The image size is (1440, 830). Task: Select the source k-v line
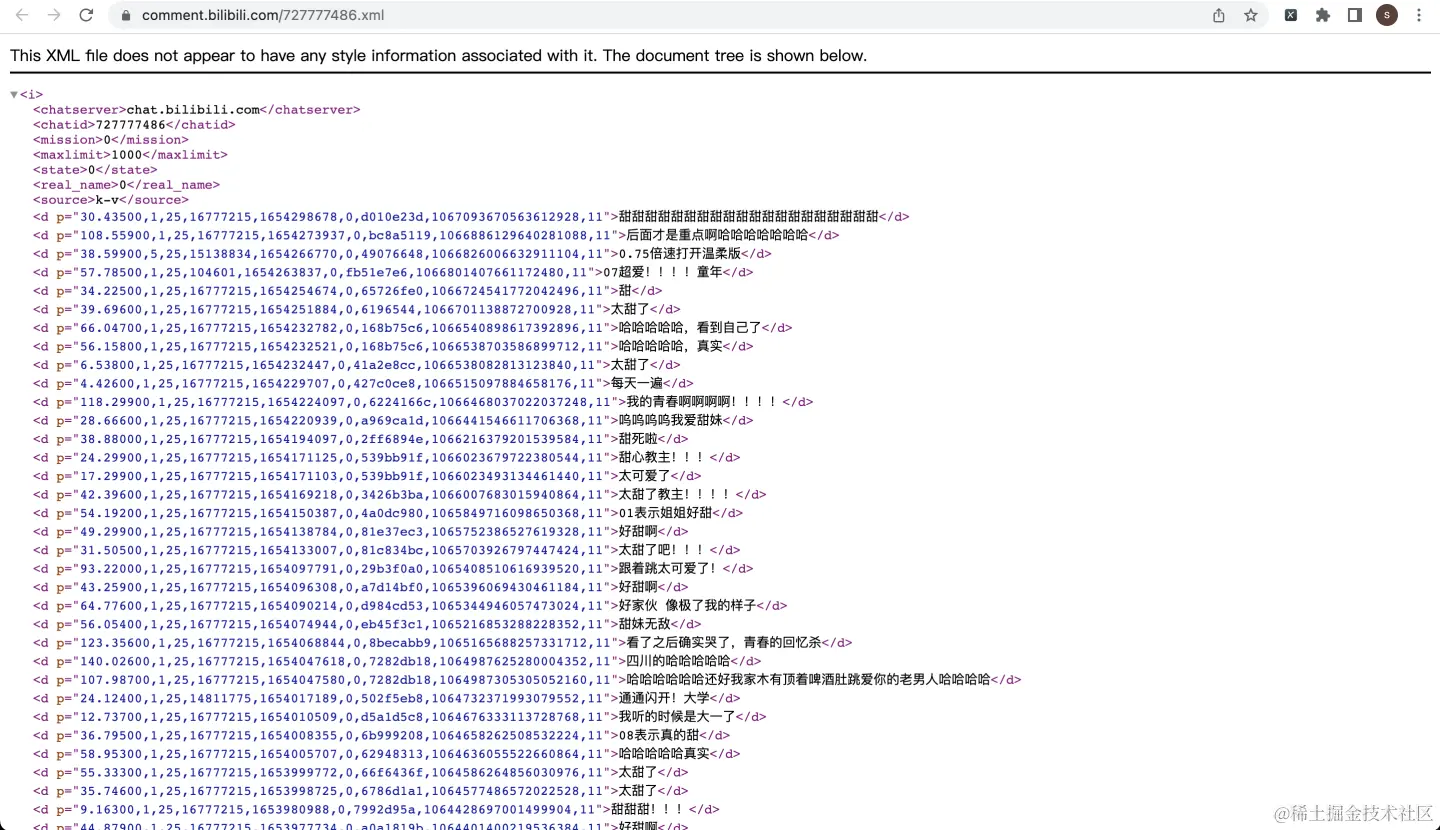tap(111, 200)
